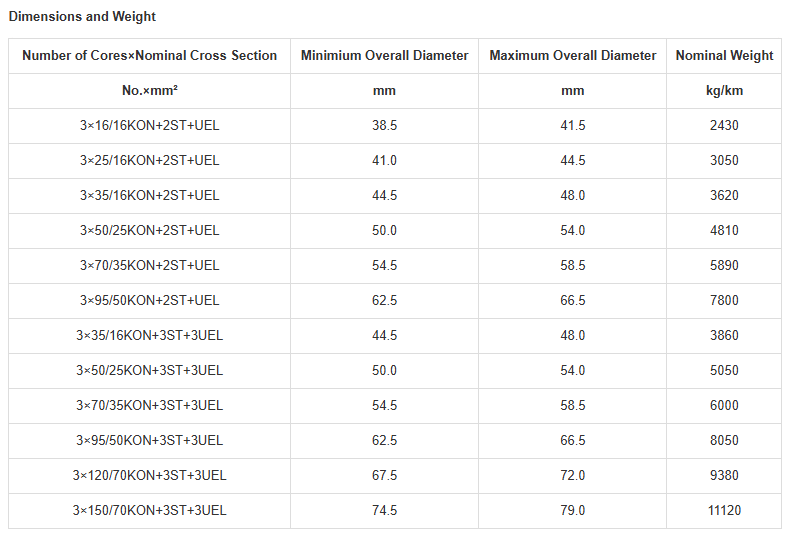Select the 3×35/16KON+3ST+3UEL cell
The width and height of the screenshot is (797, 541).
click(x=149, y=336)
